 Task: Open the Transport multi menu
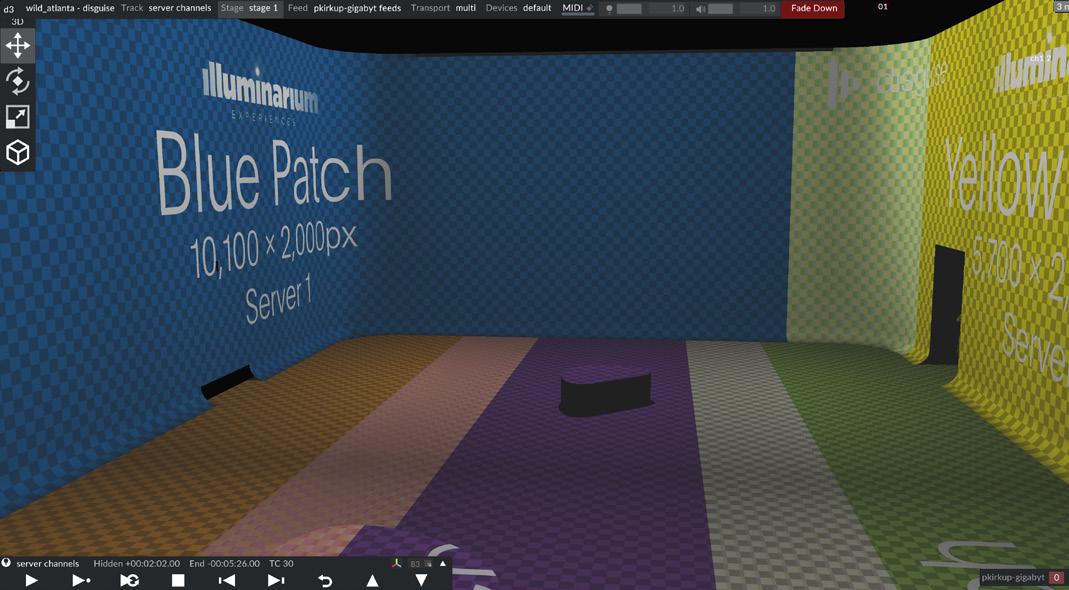[x=443, y=8]
